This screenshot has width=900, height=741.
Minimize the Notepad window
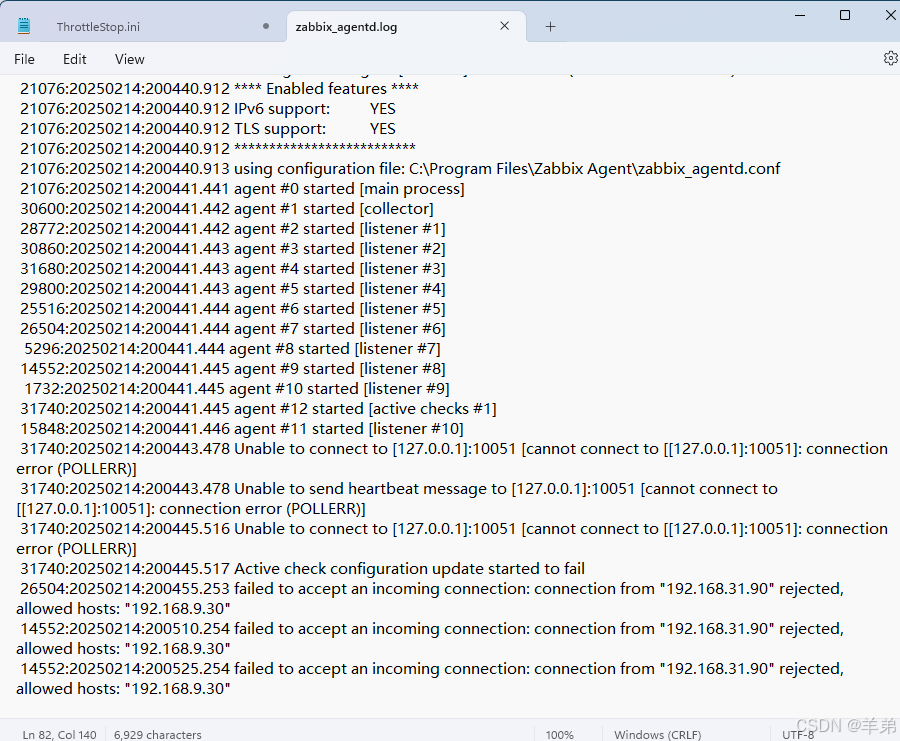pos(800,15)
